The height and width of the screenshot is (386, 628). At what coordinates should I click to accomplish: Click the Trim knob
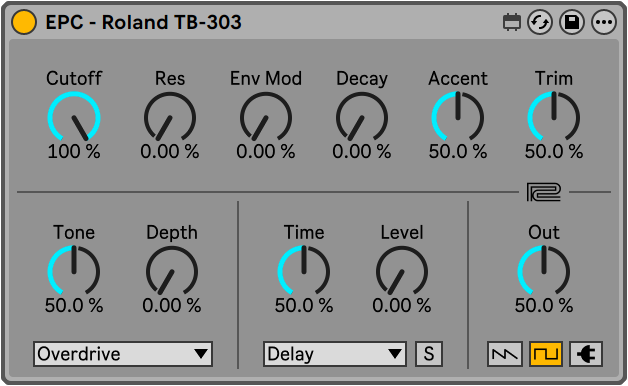554,117
